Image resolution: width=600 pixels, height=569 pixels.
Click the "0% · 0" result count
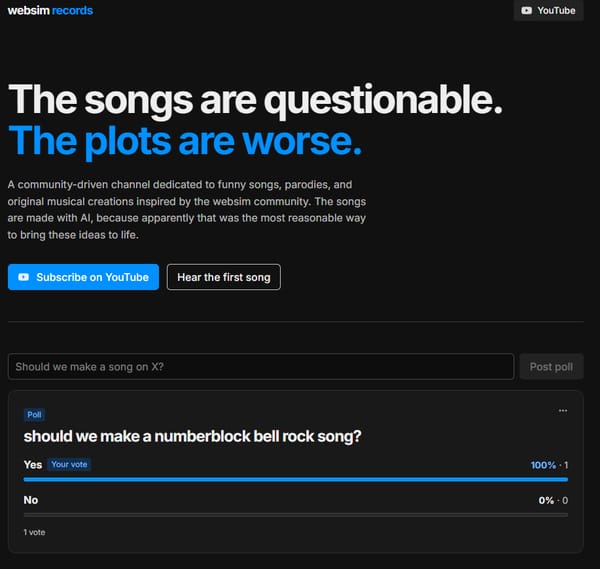coord(553,500)
